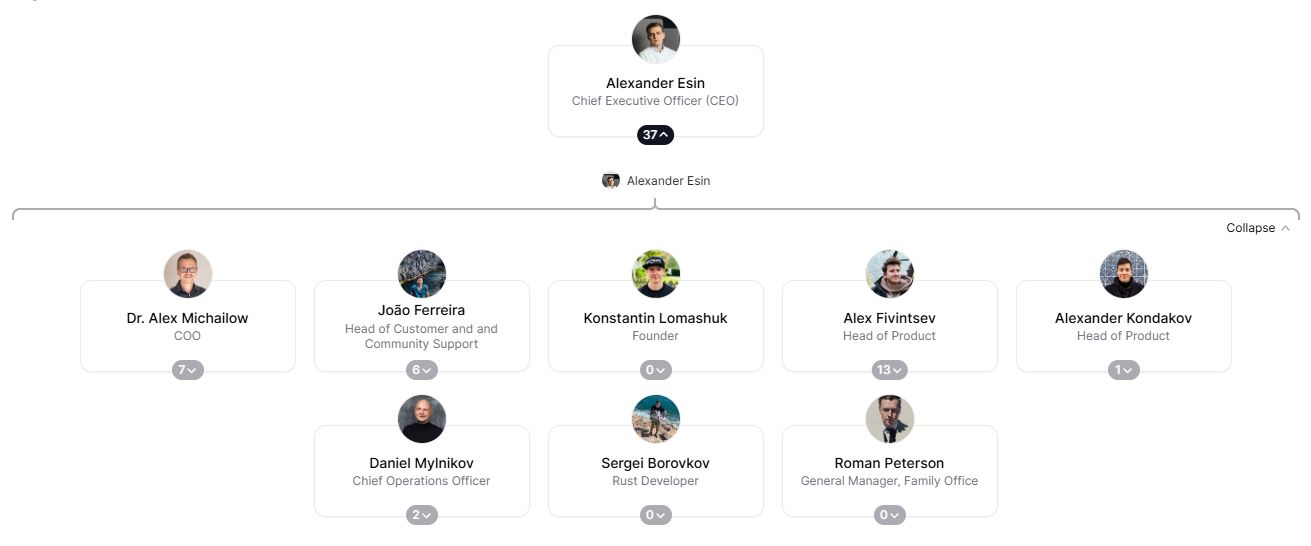The width and height of the screenshot is (1311, 546).
Task: Click Alexander Kondakov's avatar photo
Action: [x=1124, y=274]
